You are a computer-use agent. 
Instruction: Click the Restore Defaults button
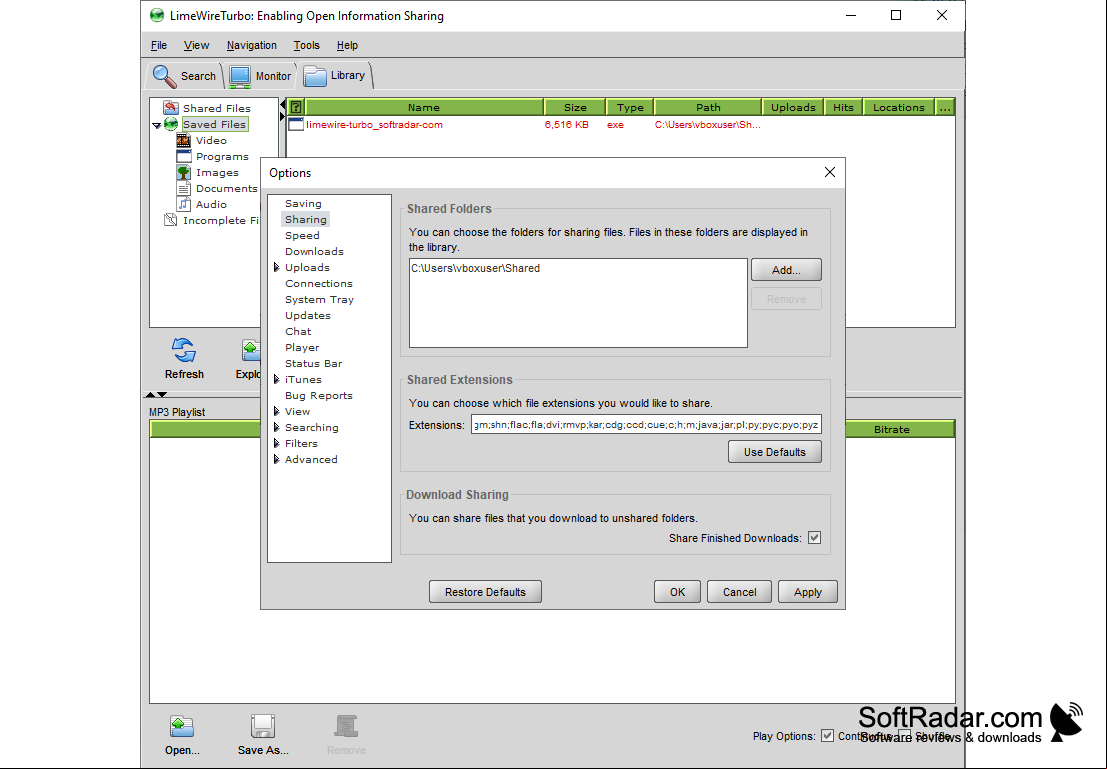click(485, 592)
